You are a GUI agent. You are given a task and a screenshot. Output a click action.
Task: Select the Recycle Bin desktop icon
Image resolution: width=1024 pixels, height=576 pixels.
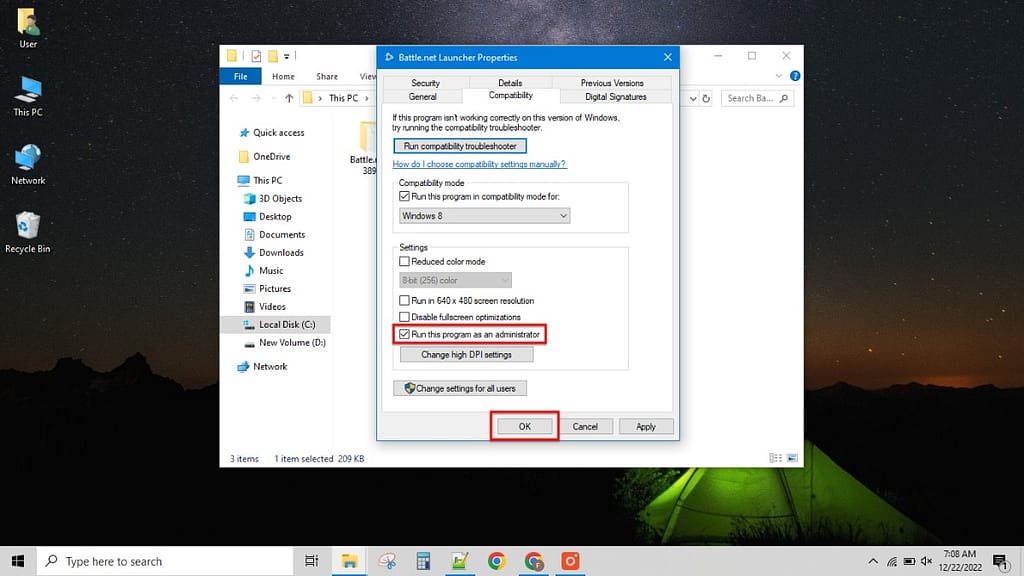point(27,232)
